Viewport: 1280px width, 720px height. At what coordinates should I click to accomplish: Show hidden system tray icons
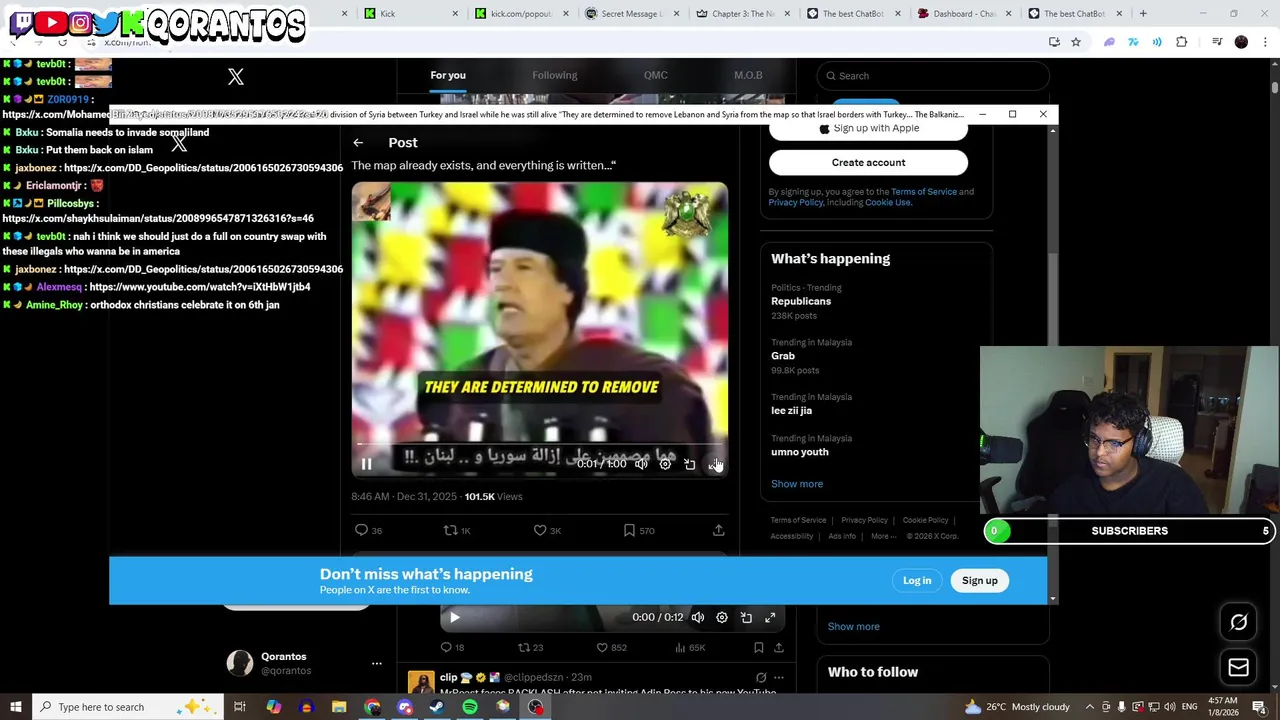pyautogui.click(x=1090, y=707)
